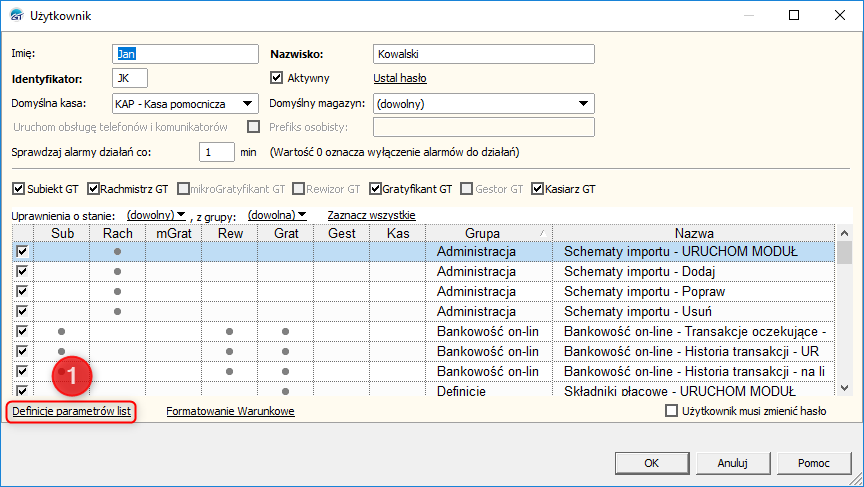
Task: Uncheck the Kasiarz GT checkbox
Action: (x=538, y=188)
